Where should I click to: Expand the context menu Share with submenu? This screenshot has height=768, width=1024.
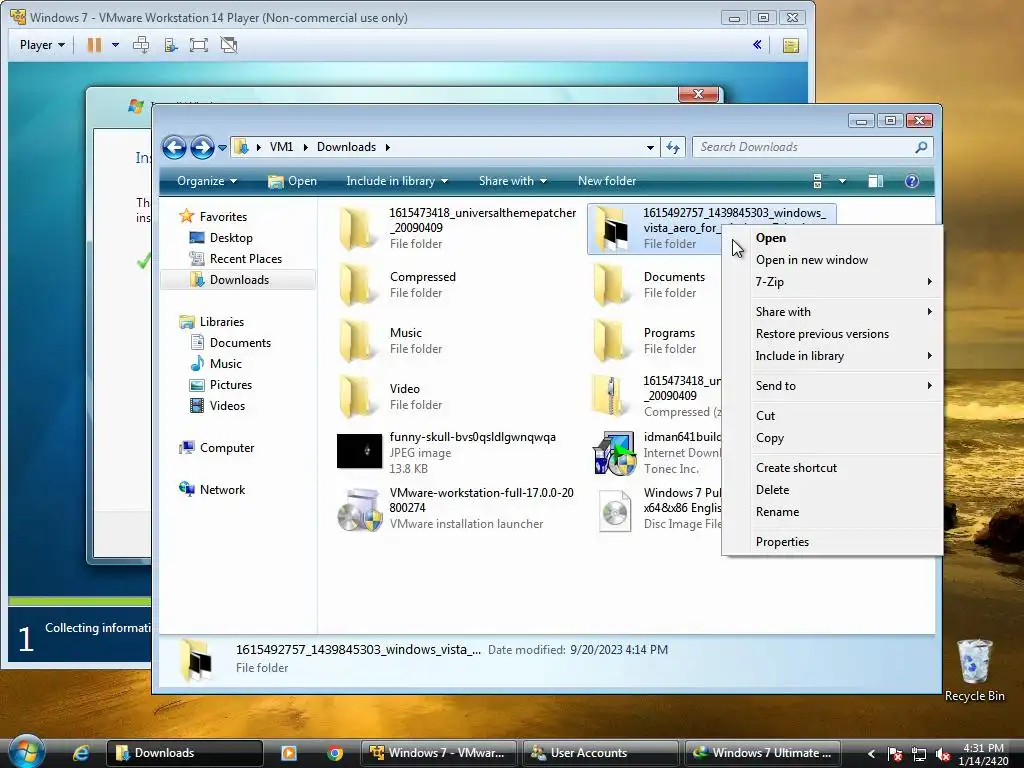pos(833,312)
